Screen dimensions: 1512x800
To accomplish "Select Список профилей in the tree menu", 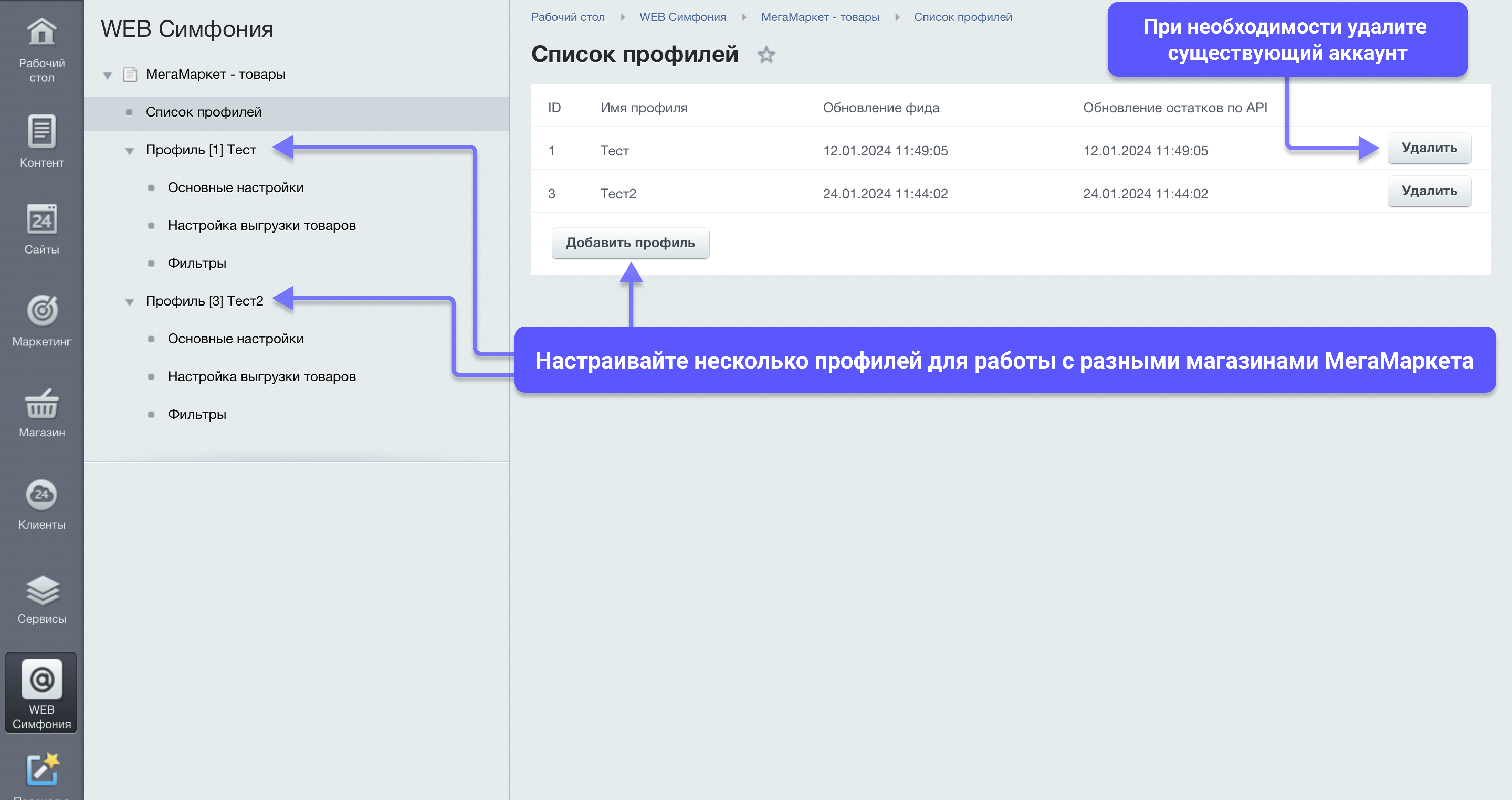I will pos(203,112).
